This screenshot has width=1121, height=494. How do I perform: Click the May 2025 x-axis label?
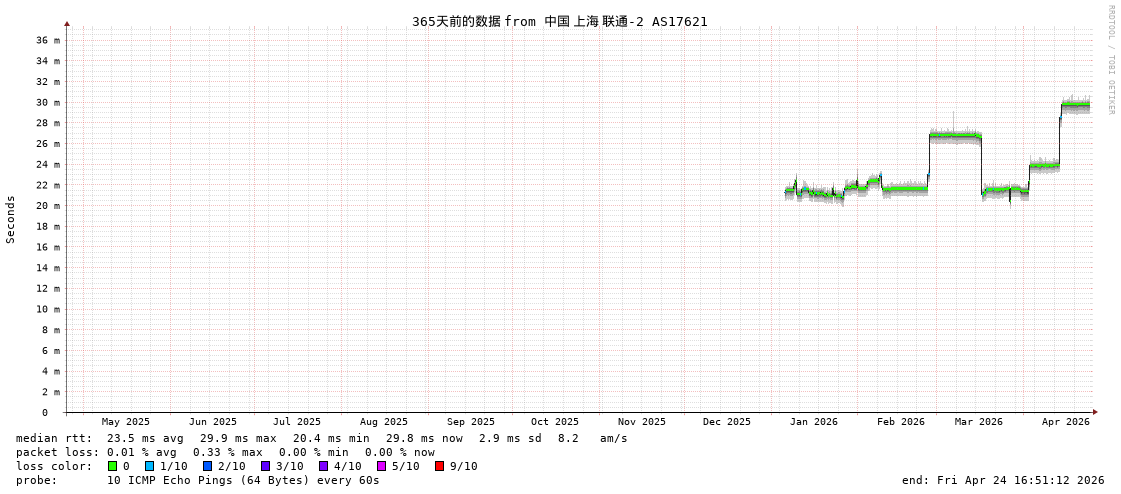(126, 422)
